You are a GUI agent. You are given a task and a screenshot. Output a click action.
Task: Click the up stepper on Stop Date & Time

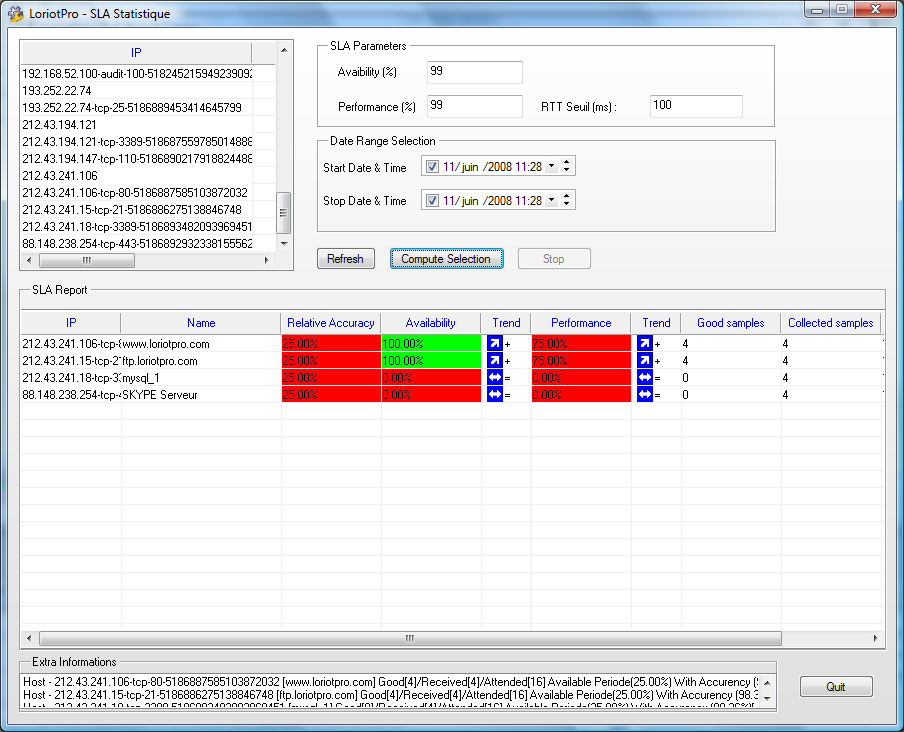pyautogui.click(x=567, y=195)
